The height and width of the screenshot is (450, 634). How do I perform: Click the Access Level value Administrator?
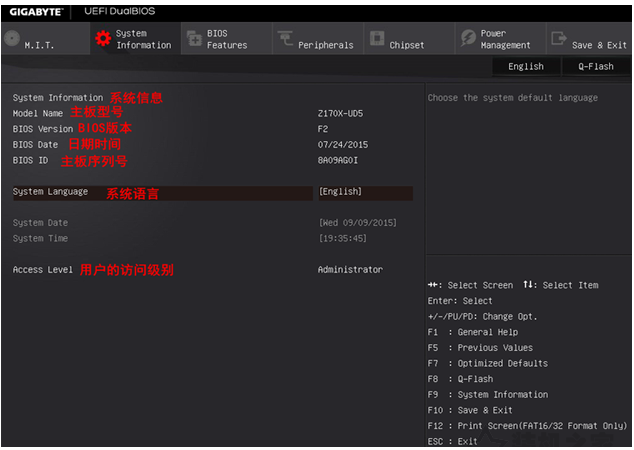coord(350,270)
